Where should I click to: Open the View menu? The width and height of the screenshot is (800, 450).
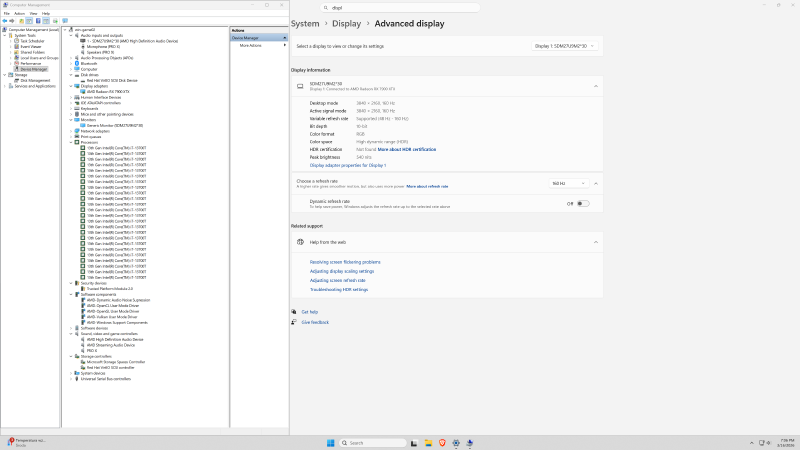tap(33, 13)
